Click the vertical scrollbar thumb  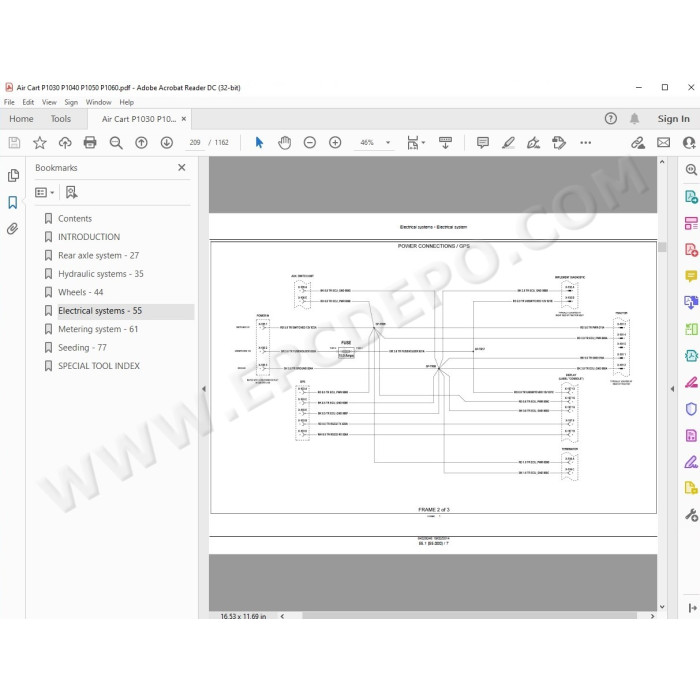point(662,247)
